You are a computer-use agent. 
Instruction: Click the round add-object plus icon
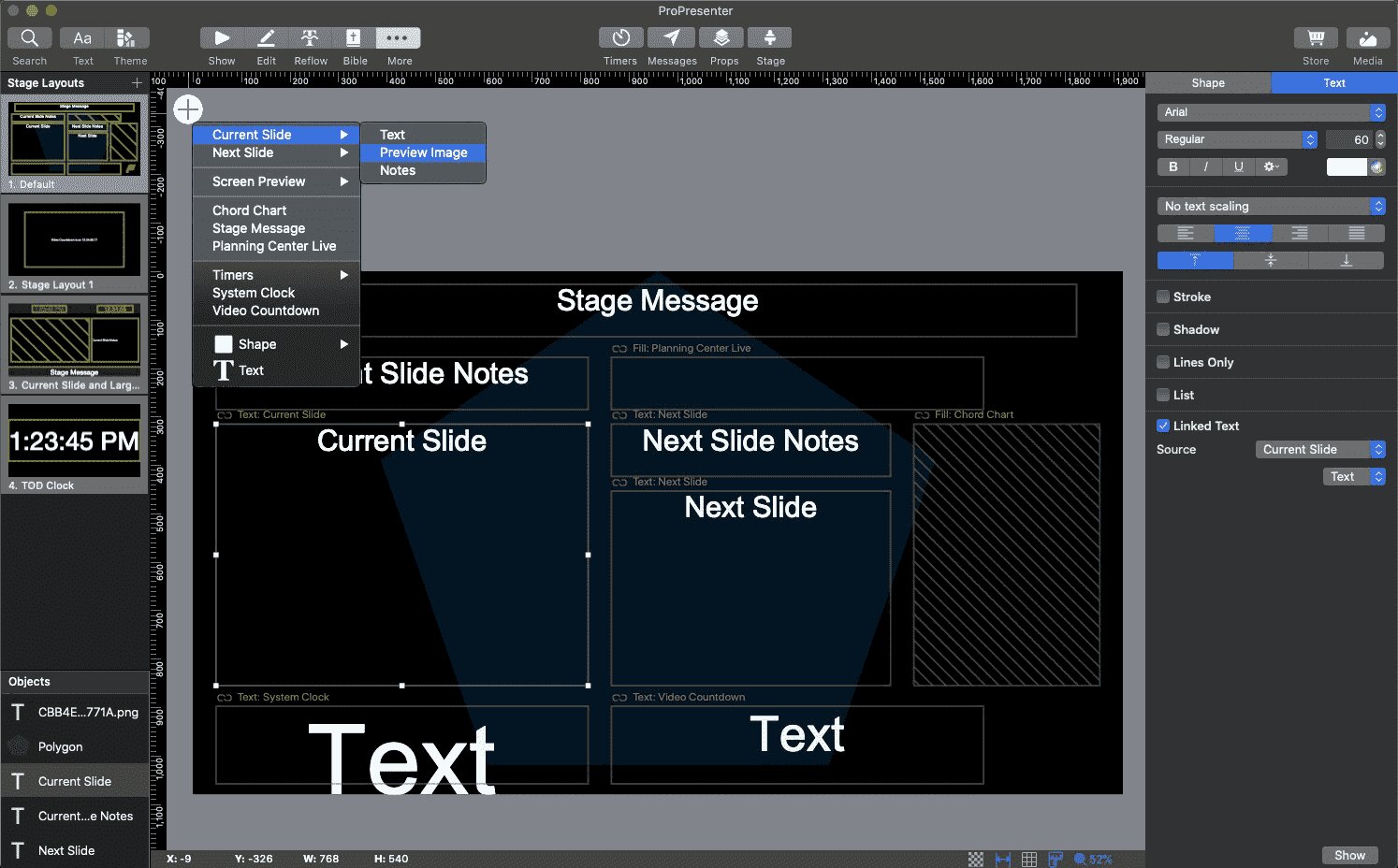(x=188, y=109)
